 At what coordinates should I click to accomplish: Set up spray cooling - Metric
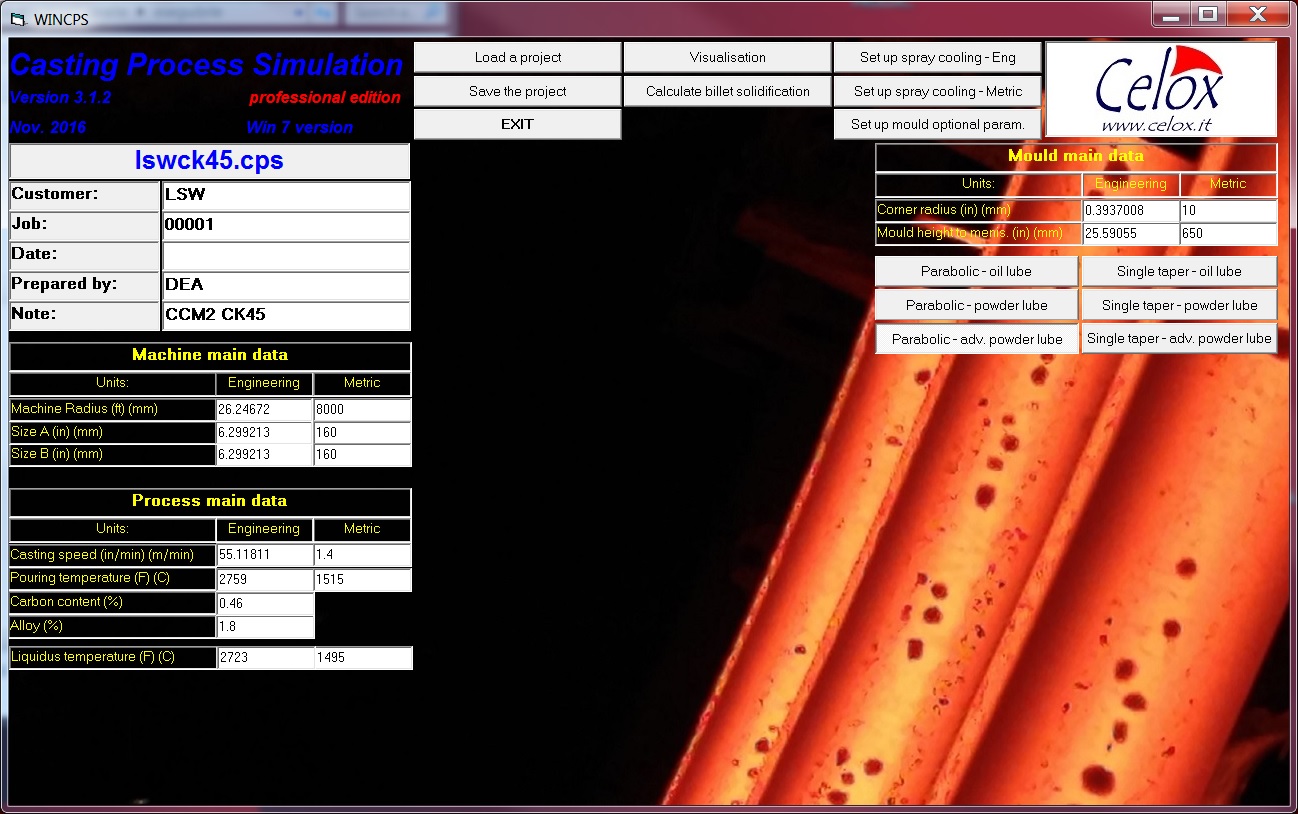937,91
